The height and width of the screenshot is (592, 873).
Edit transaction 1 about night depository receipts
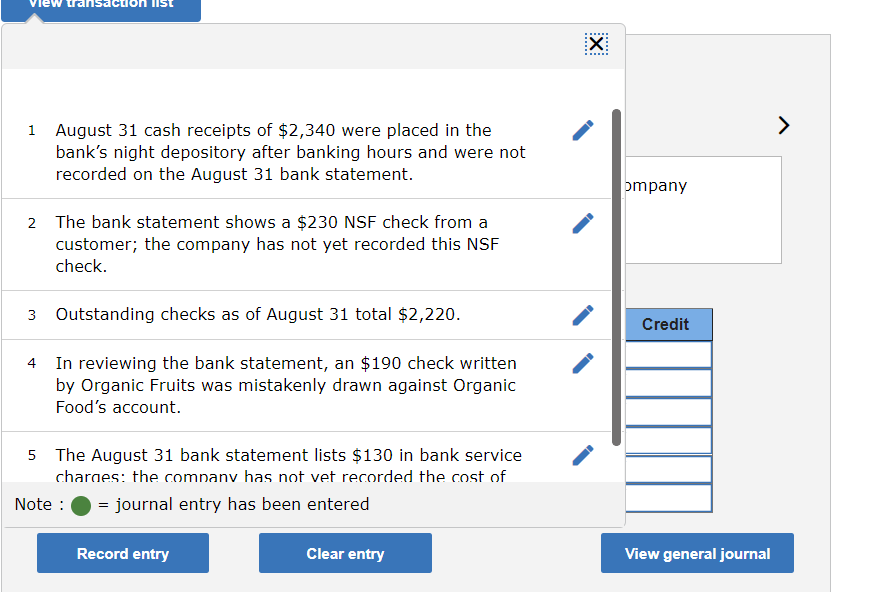582,130
